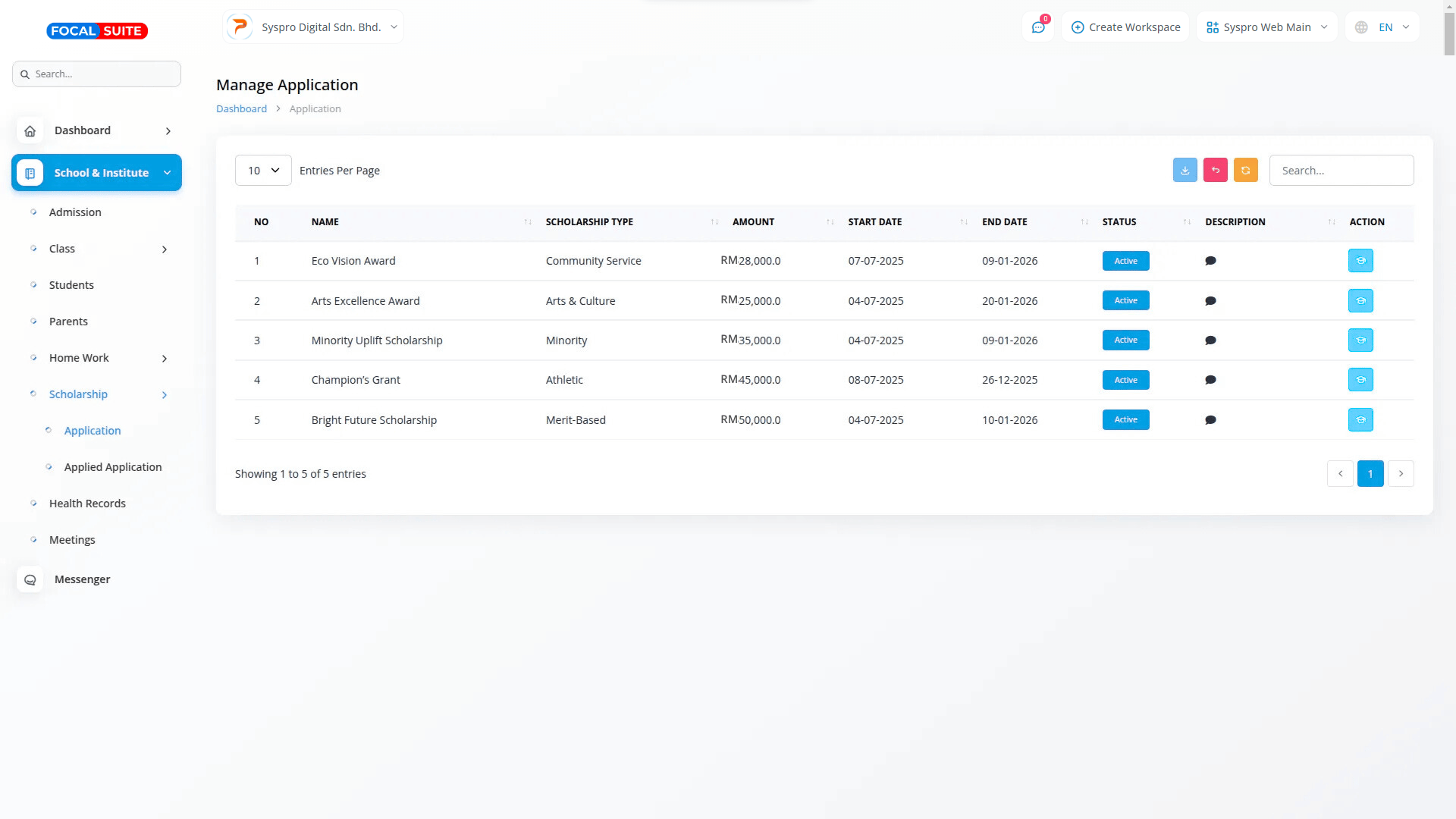Click the Messenger sidebar icon
Viewport: 1456px width, 819px height.
30,579
